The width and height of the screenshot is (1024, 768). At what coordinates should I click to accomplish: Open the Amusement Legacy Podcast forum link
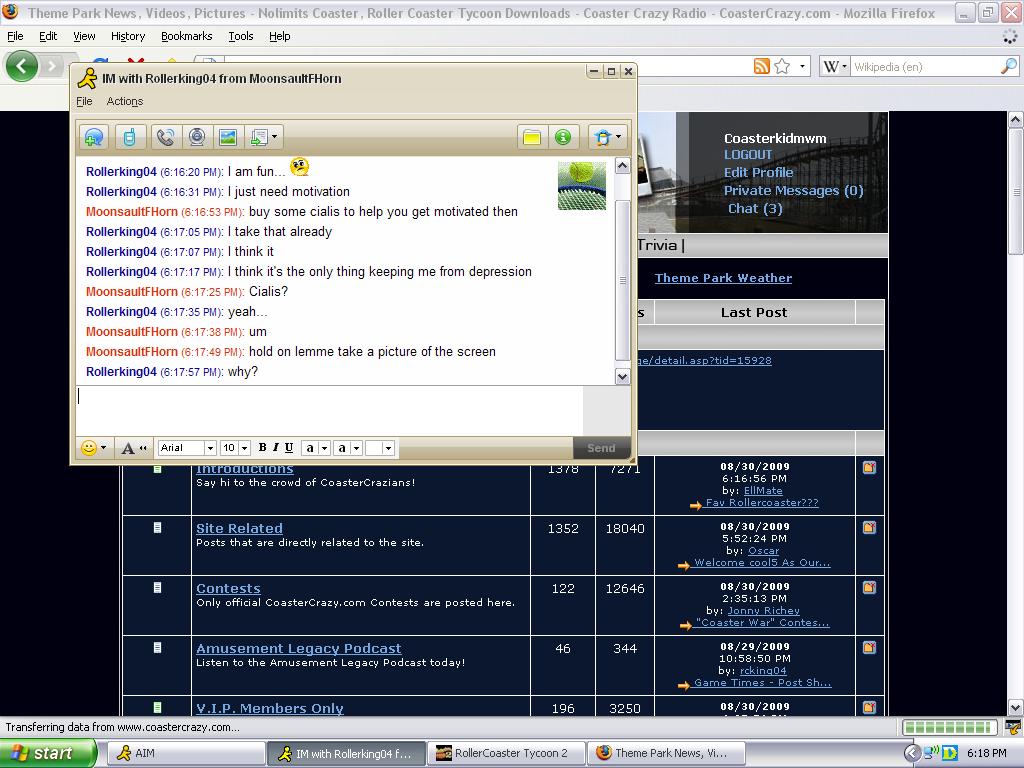point(298,648)
